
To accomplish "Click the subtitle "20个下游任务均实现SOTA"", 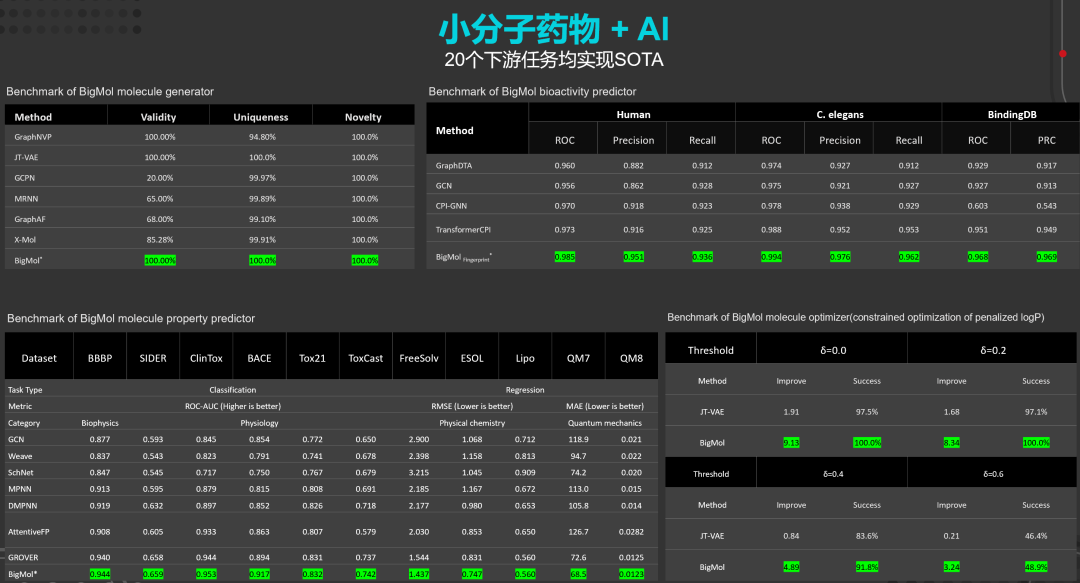I will pos(554,60).
